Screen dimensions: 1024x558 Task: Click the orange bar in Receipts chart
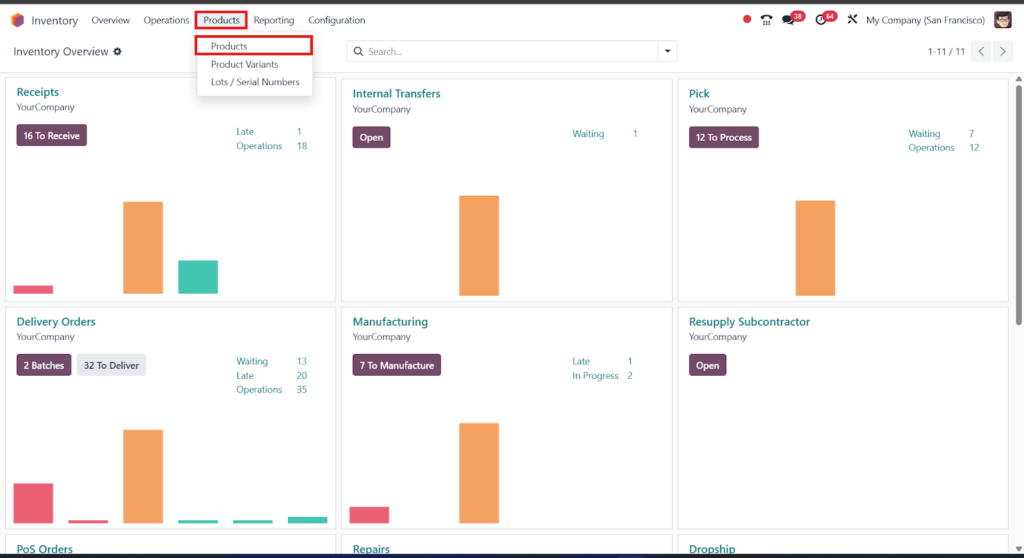point(143,248)
